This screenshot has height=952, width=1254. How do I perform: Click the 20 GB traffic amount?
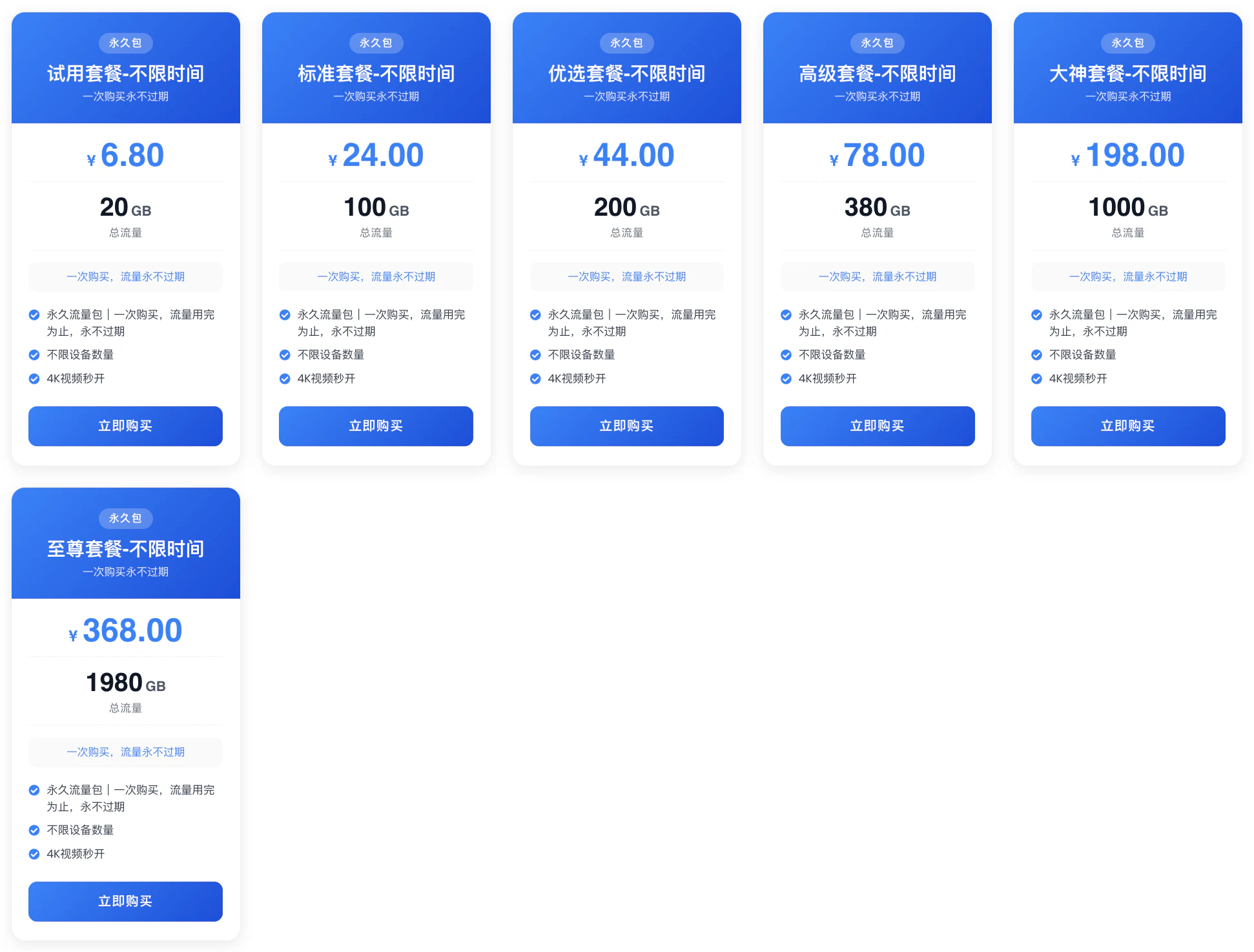click(x=125, y=207)
